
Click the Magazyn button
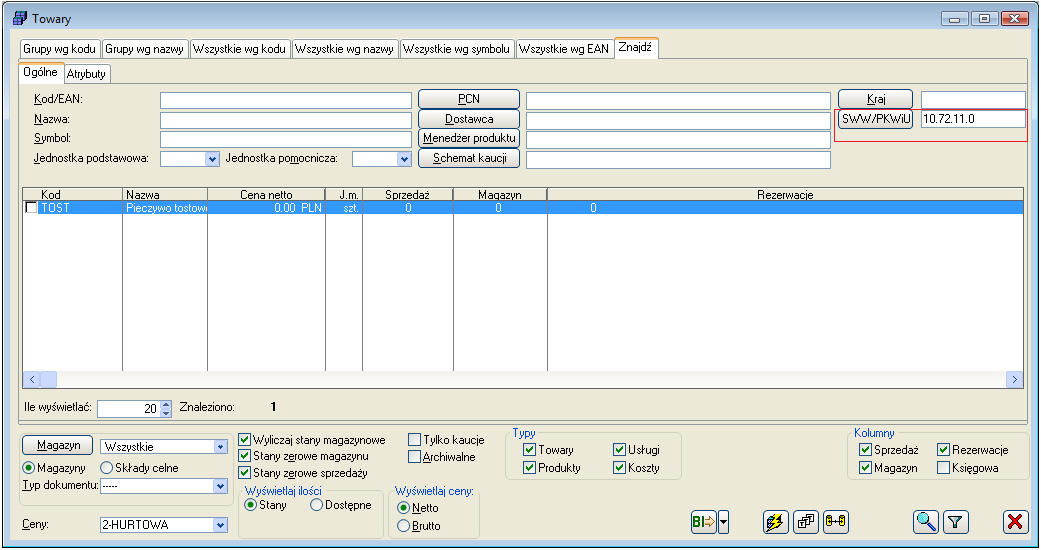pos(59,445)
